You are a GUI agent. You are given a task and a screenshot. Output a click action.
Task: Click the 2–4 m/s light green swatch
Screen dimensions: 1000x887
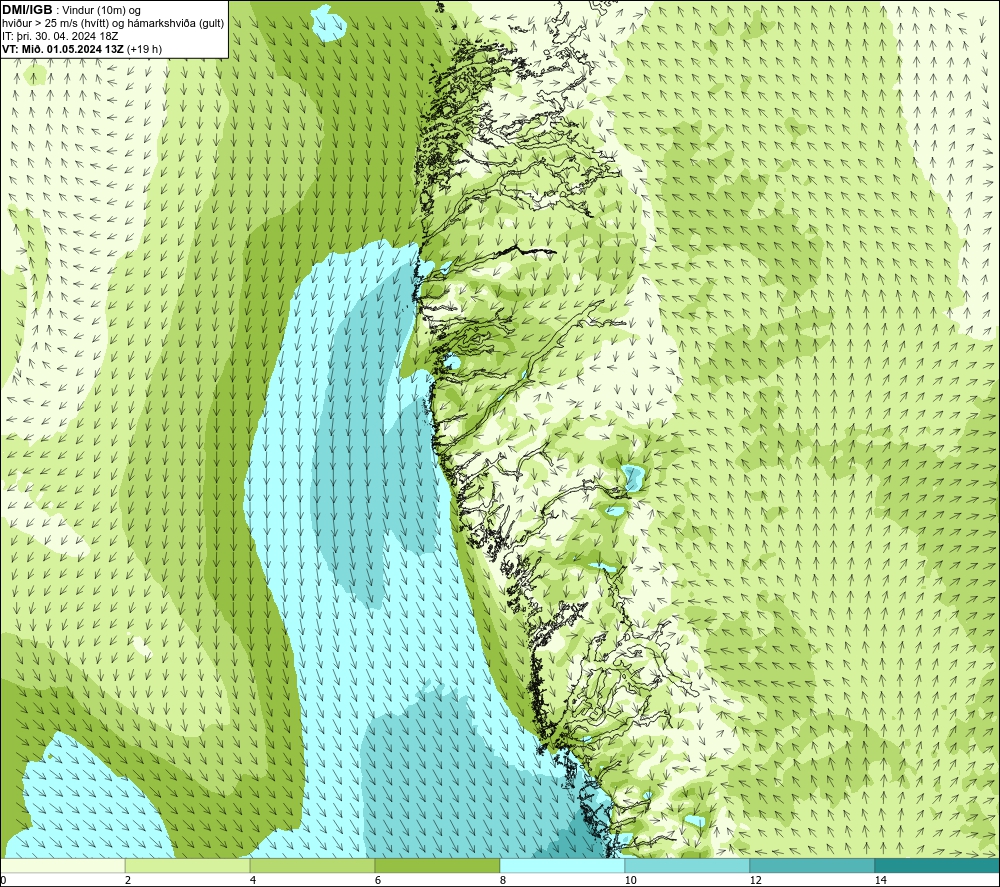point(188,865)
